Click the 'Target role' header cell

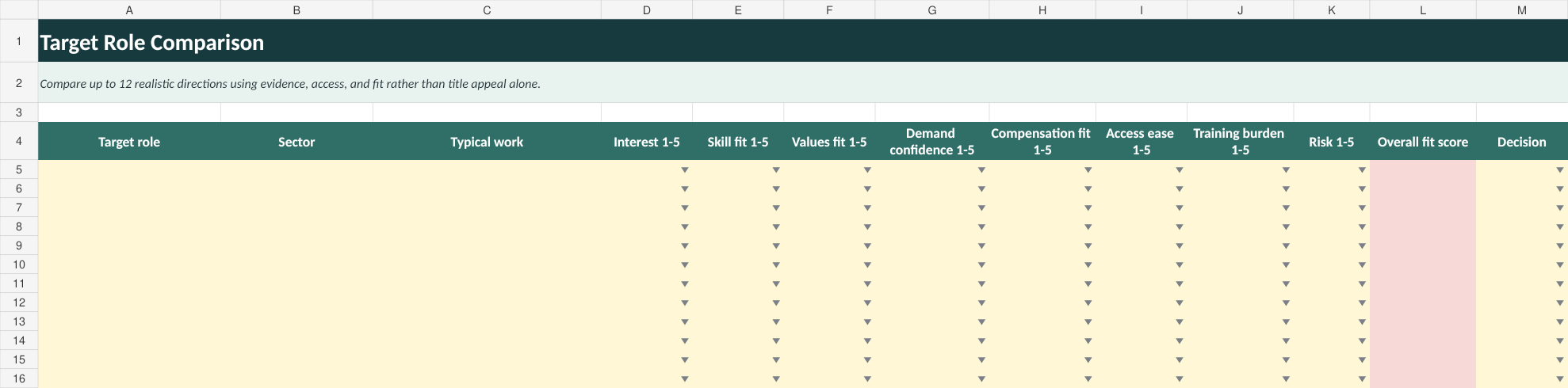coord(129,142)
